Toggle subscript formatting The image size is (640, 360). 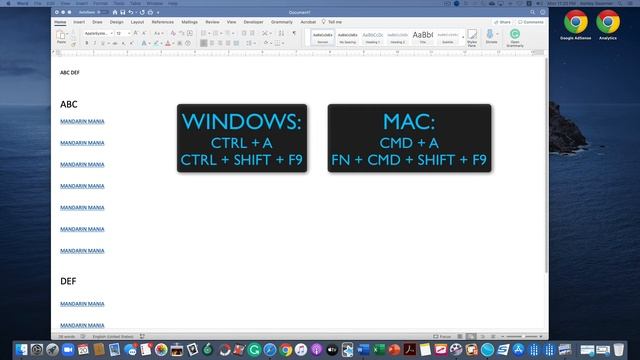(x=123, y=43)
